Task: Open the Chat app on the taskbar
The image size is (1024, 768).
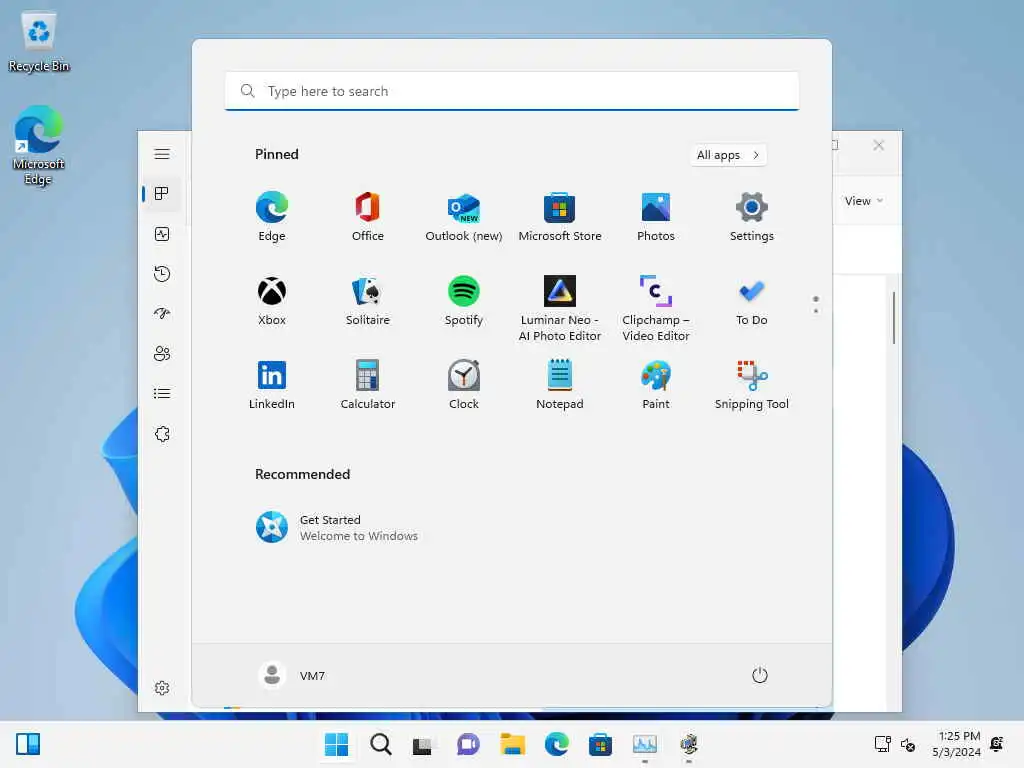Action: (468, 744)
